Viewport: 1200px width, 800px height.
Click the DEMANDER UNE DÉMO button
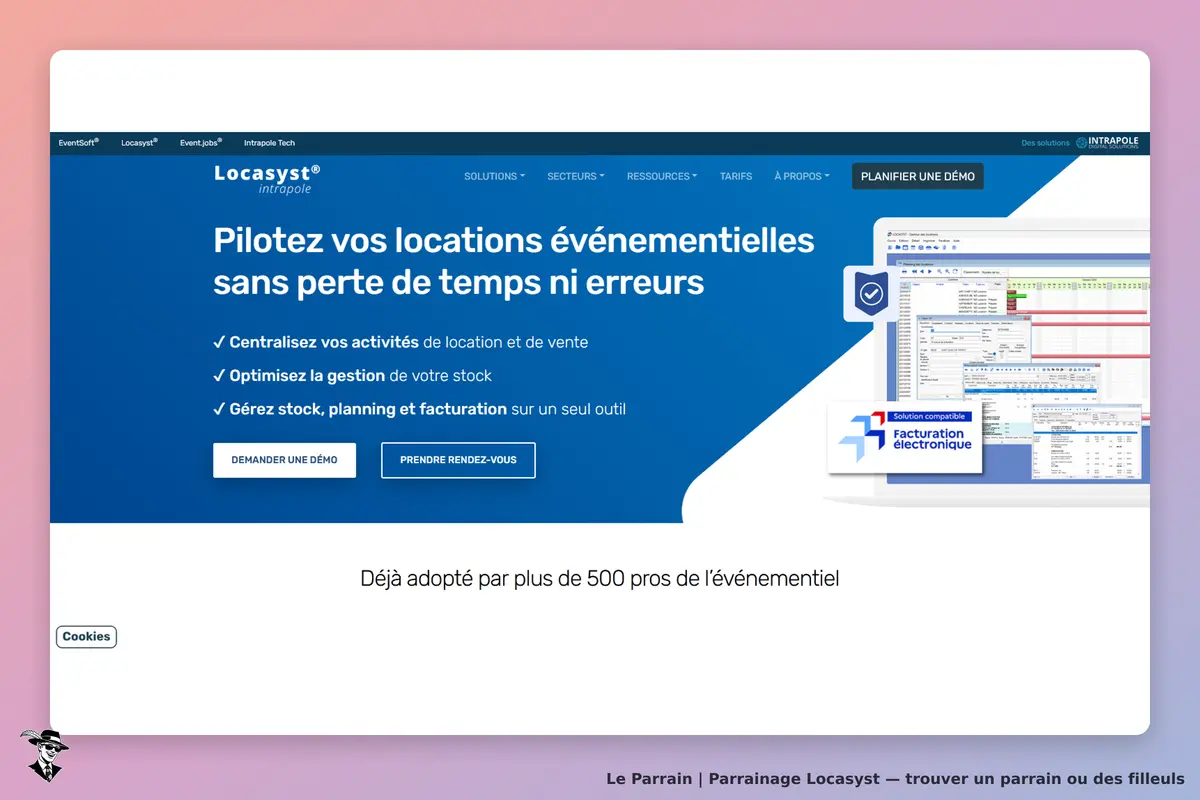284,460
